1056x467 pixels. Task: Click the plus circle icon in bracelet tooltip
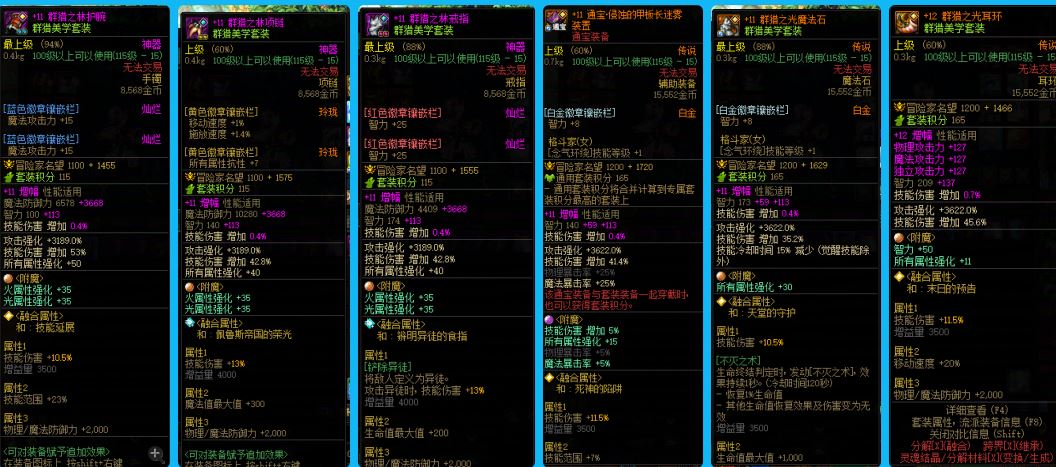click(155, 453)
